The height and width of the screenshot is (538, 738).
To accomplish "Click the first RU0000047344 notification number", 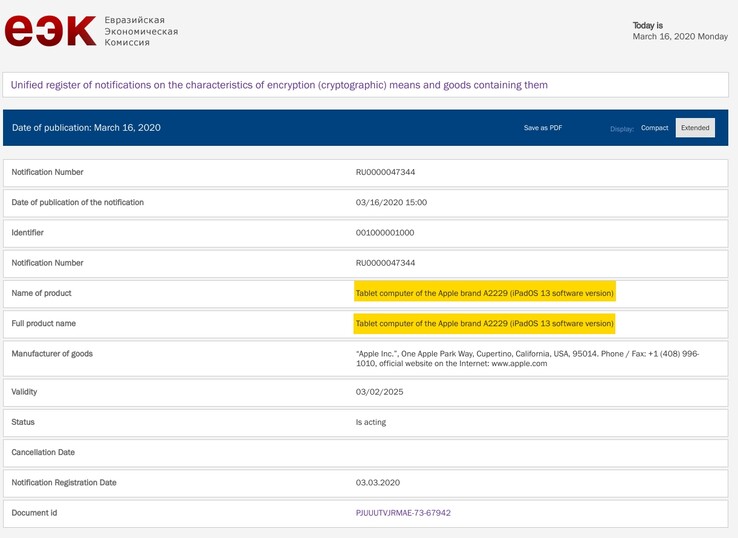I will tap(385, 172).
